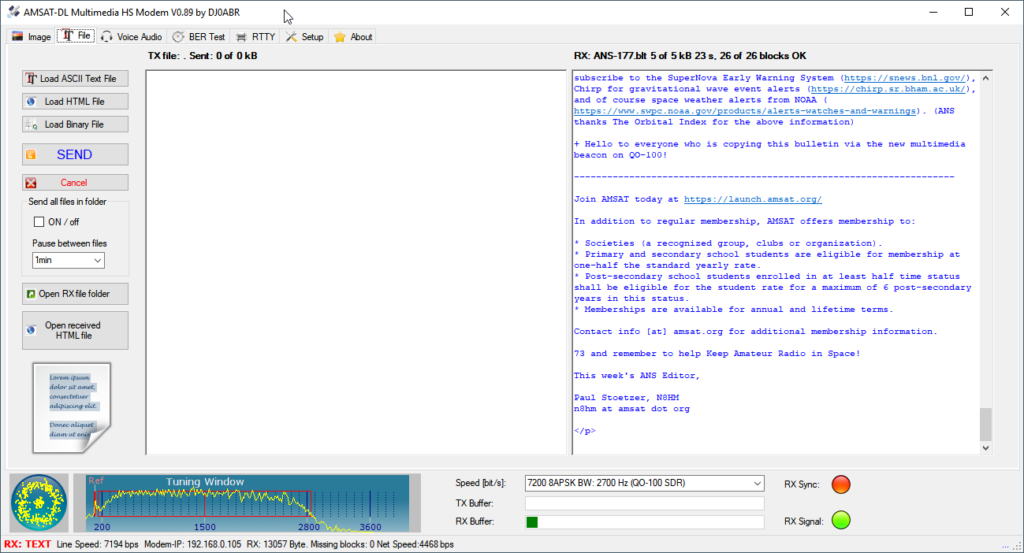Click the orange icon on SEND button

(x=31, y=155)
